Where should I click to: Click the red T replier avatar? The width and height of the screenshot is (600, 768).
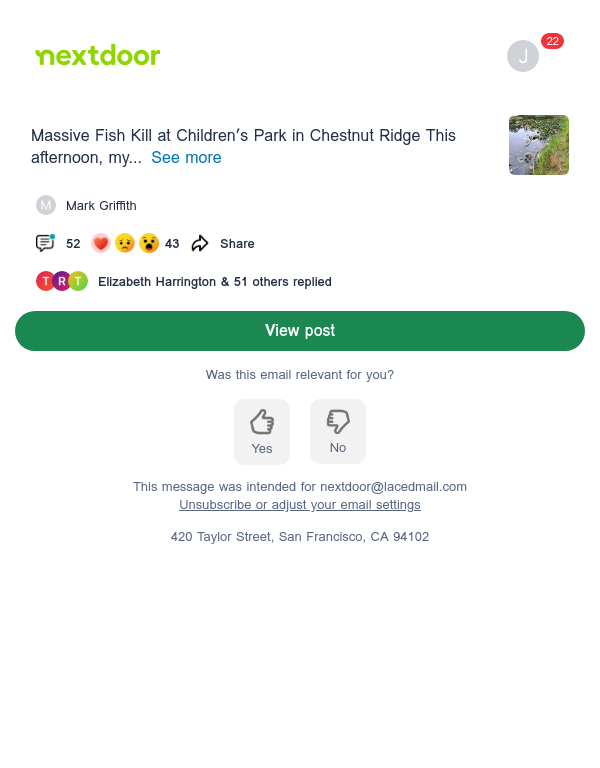pyautogui.click(x=45, y=281)
